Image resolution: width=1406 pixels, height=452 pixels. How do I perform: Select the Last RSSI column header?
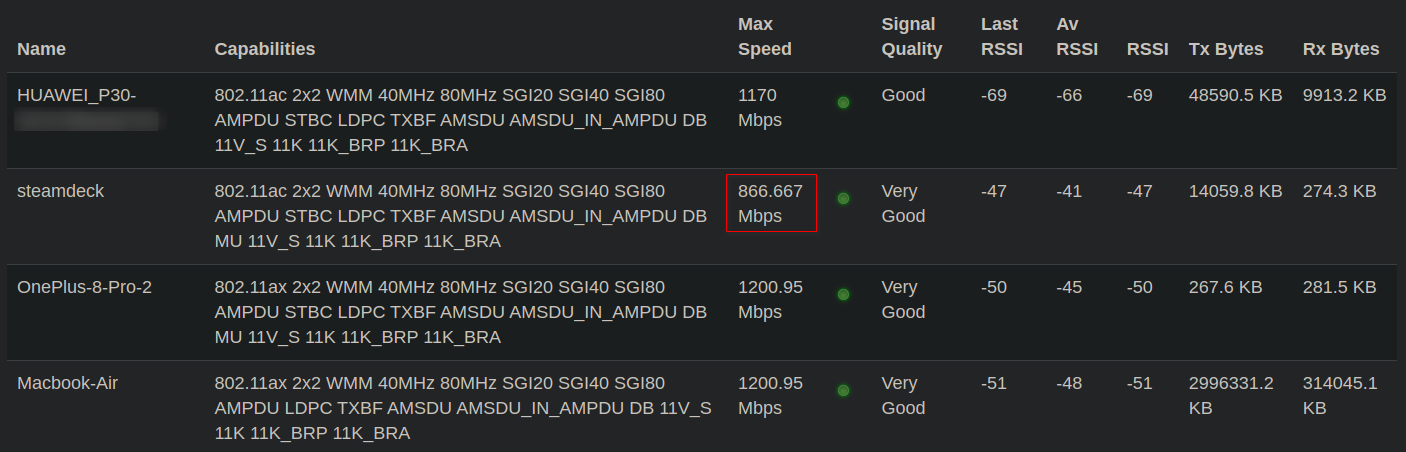(1001, 36)
